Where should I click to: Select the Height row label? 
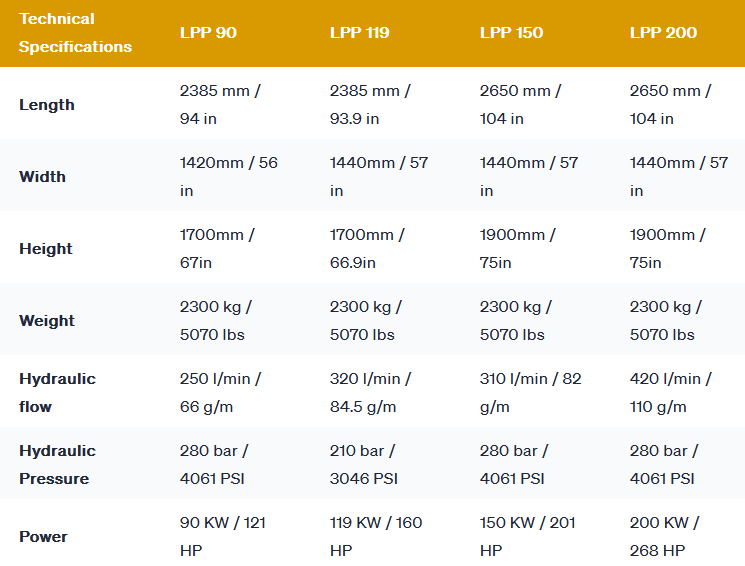(x=46, y=249)
